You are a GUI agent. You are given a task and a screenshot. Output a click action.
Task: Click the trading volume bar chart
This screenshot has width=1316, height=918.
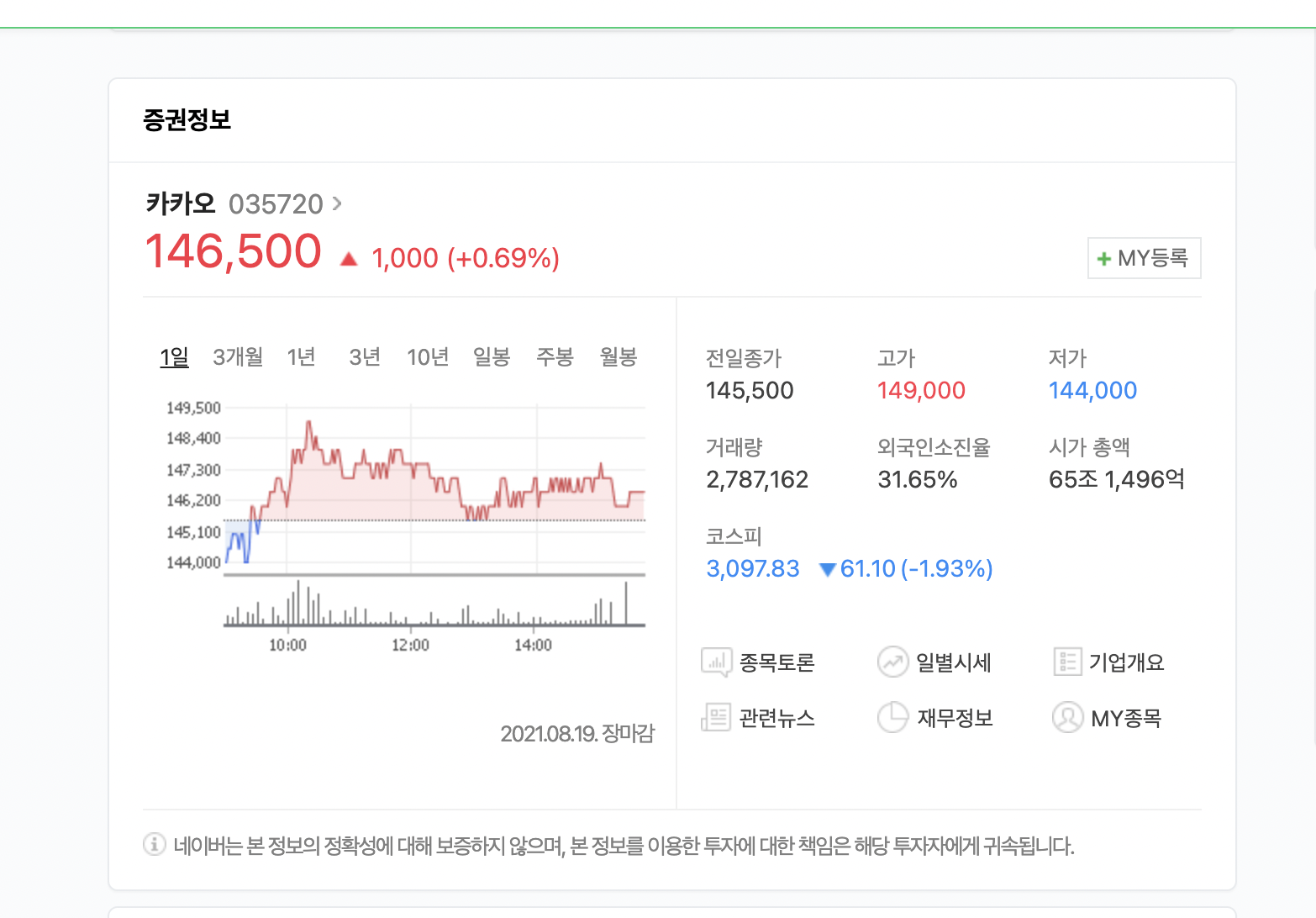coord(434,603)
